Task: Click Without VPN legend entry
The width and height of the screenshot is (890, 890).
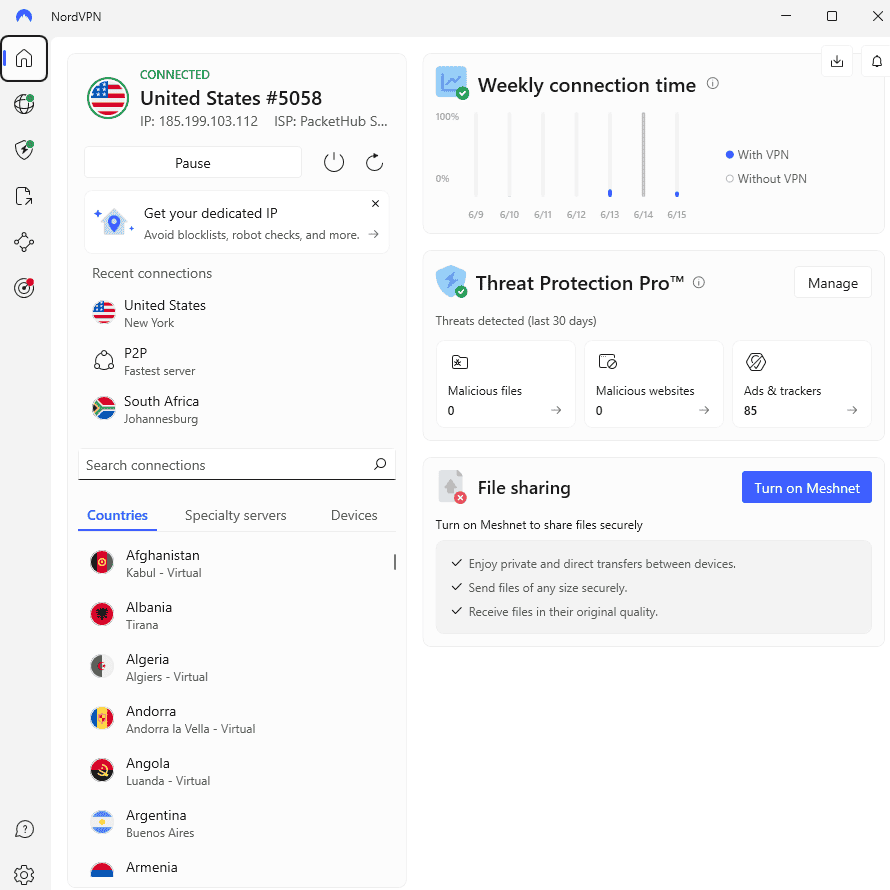Action: coord(766,178)
